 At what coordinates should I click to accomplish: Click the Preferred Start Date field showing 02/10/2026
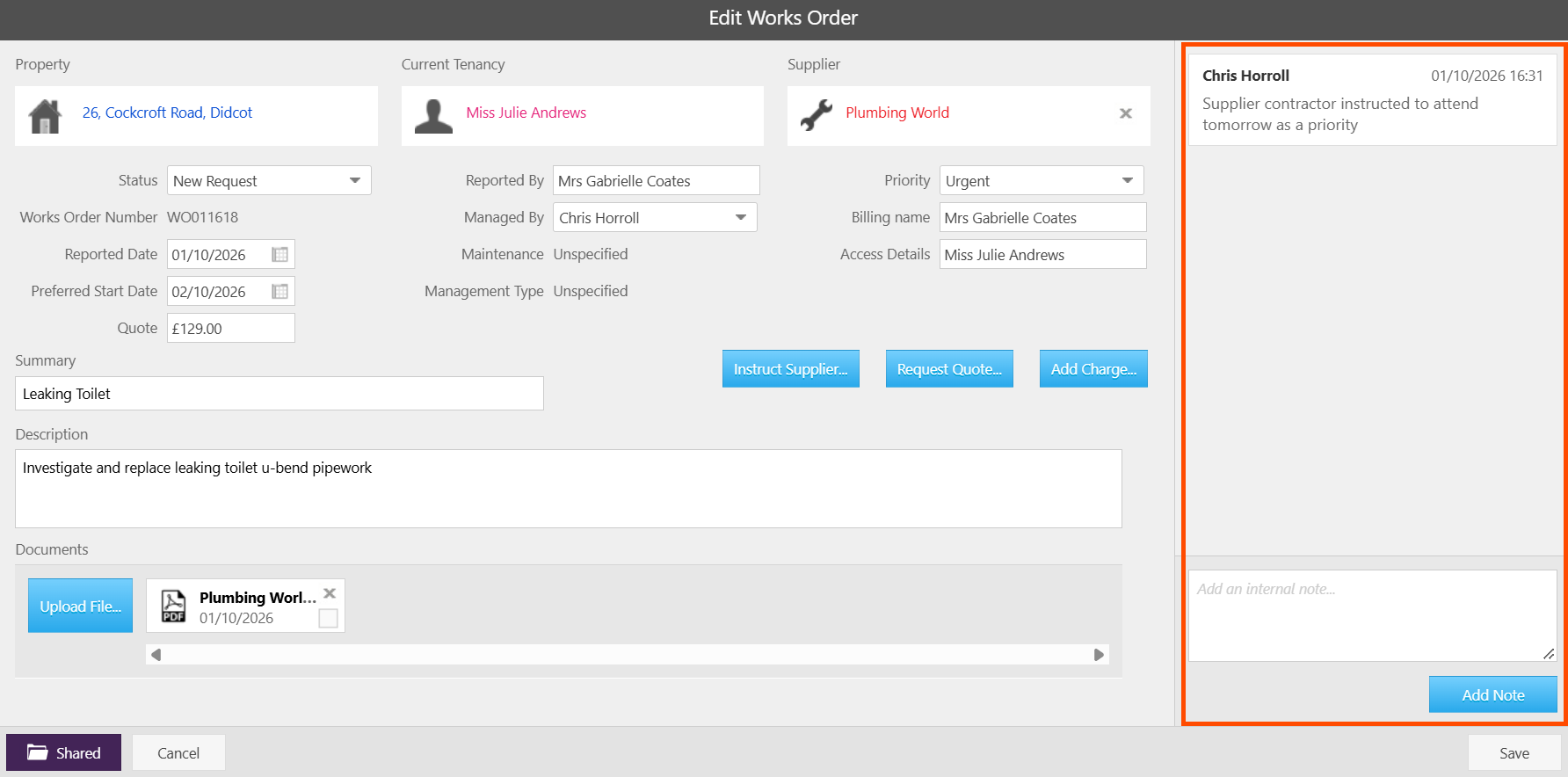coord(231,292)
